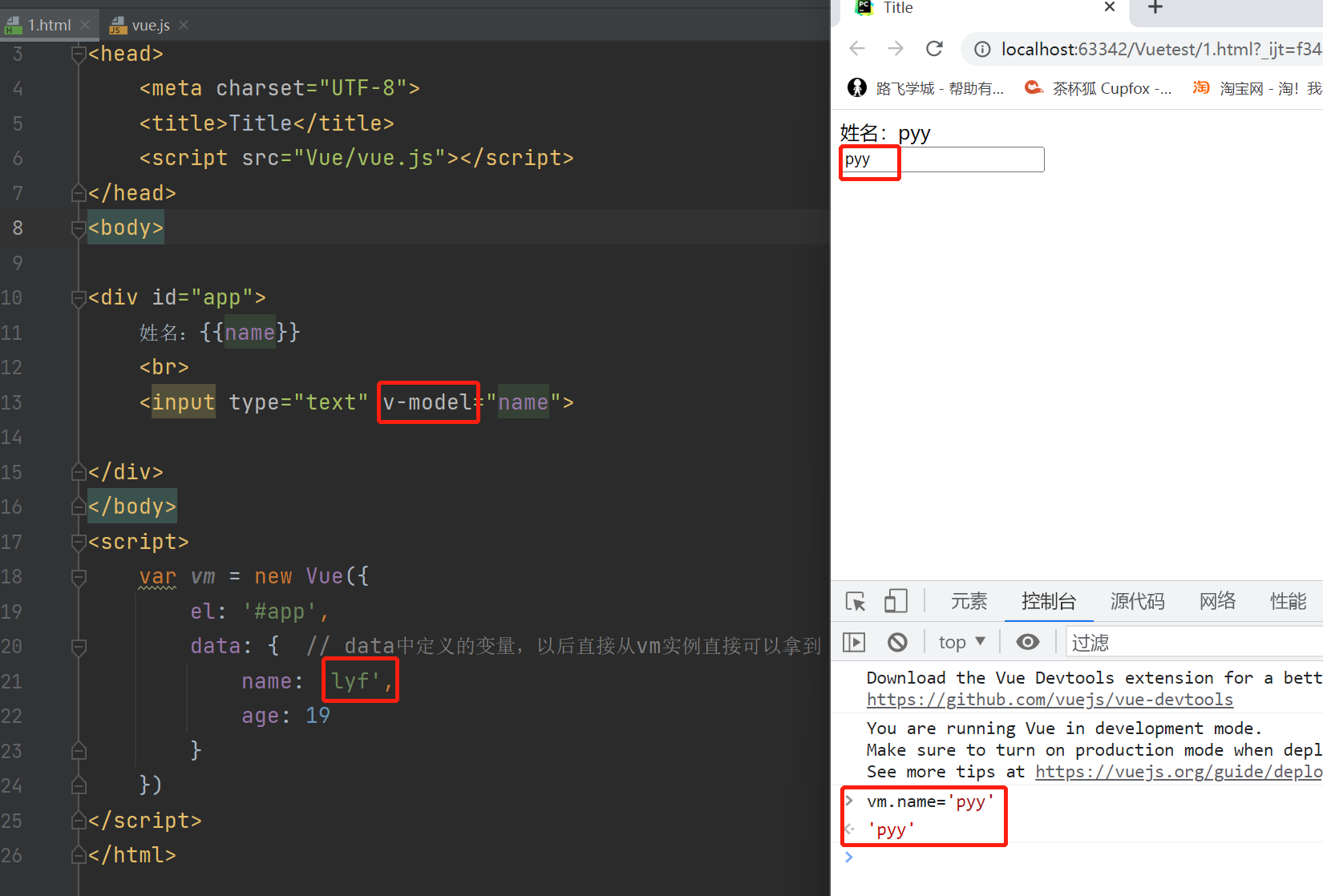This screenshot has width=1323, height=896.
Task: Collapse the </html> fold marker
Action: [x=79, y=855]
